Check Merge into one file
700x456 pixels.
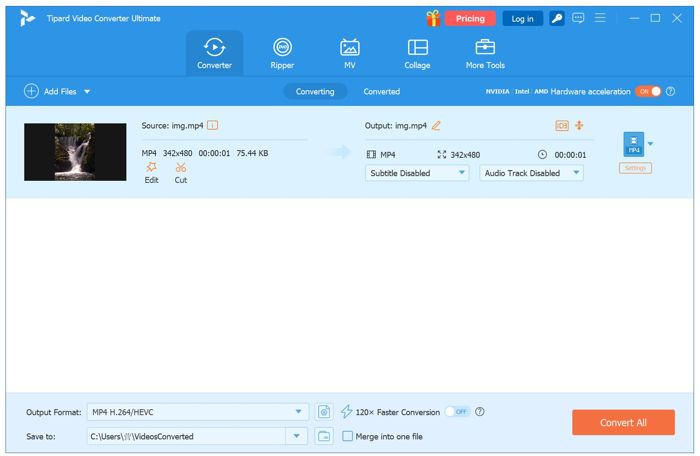(347, 436)
